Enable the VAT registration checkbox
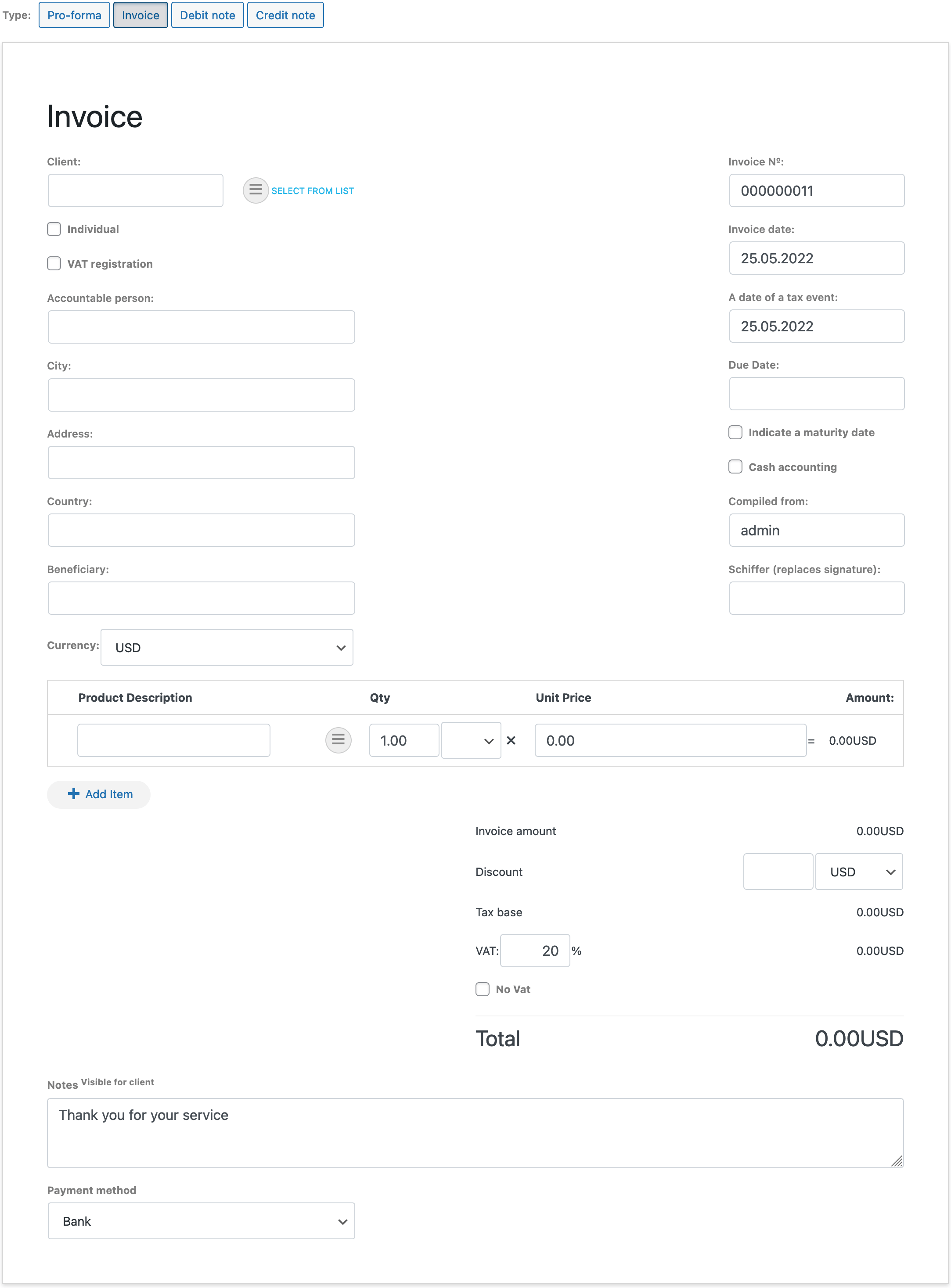This screenshot has width=951, height=1288. pos(54,264)
